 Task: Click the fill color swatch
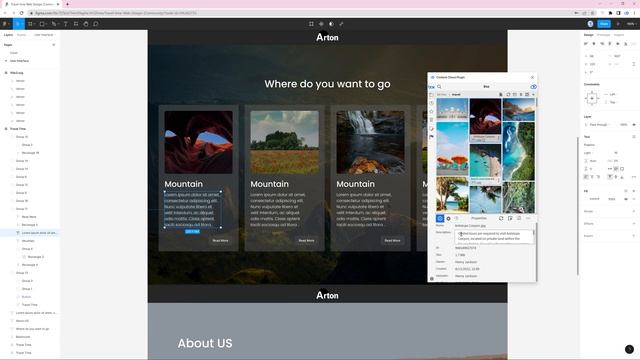pos(587,199)
